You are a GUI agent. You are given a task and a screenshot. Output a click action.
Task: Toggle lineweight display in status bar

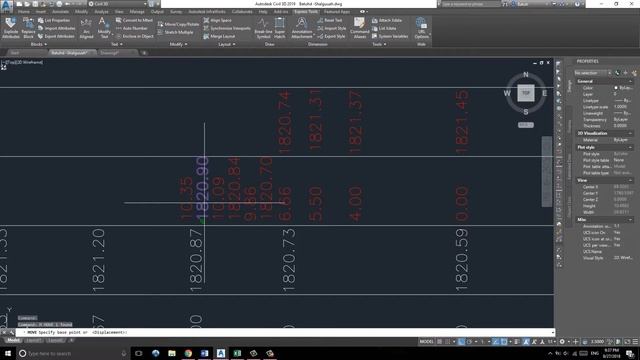coord(517,342)
